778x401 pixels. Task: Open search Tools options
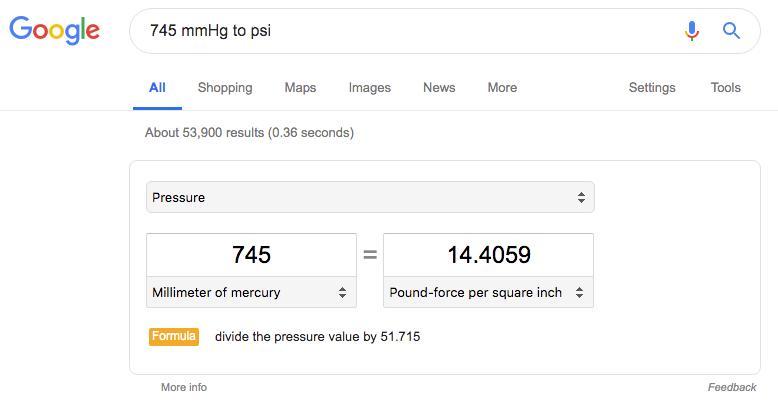coord(725,87)
